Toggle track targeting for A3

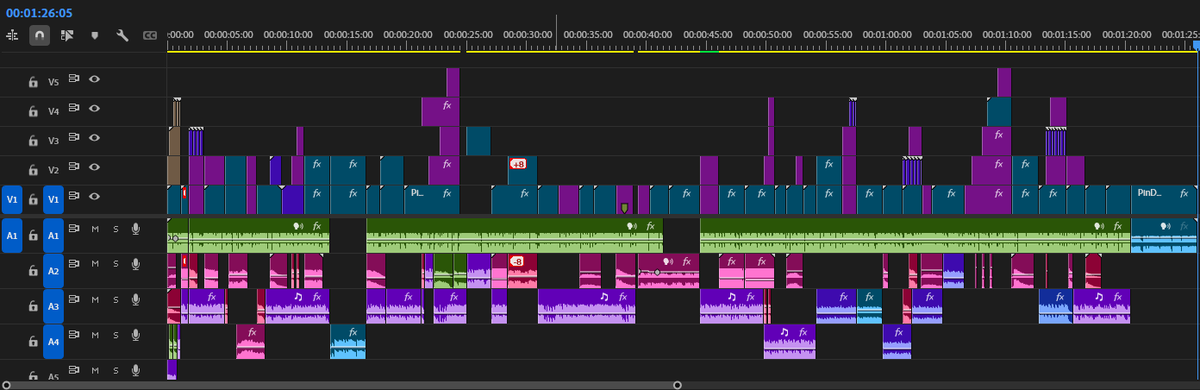(54, 307)
